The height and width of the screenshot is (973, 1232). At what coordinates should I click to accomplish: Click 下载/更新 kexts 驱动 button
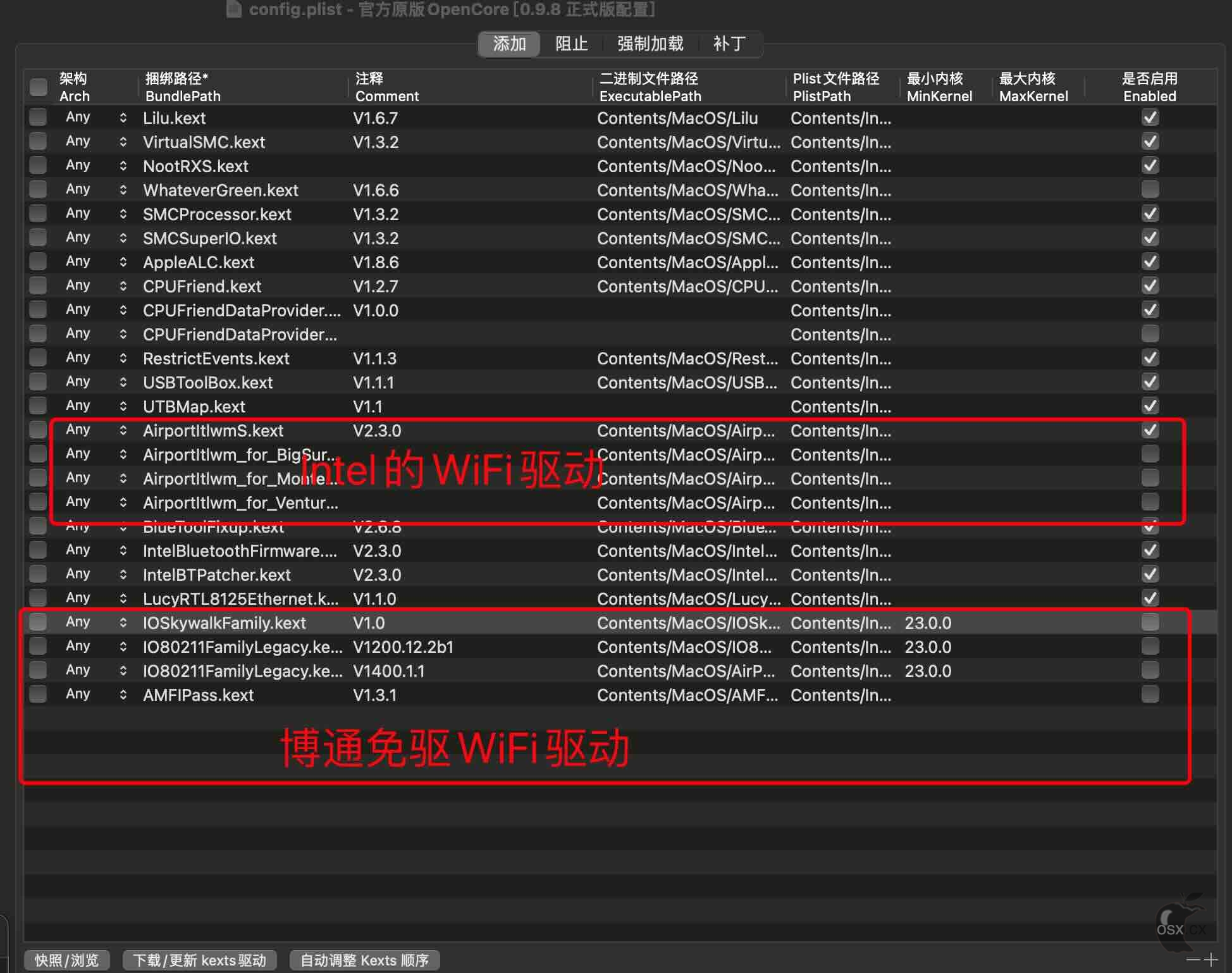tap(199, 960)
